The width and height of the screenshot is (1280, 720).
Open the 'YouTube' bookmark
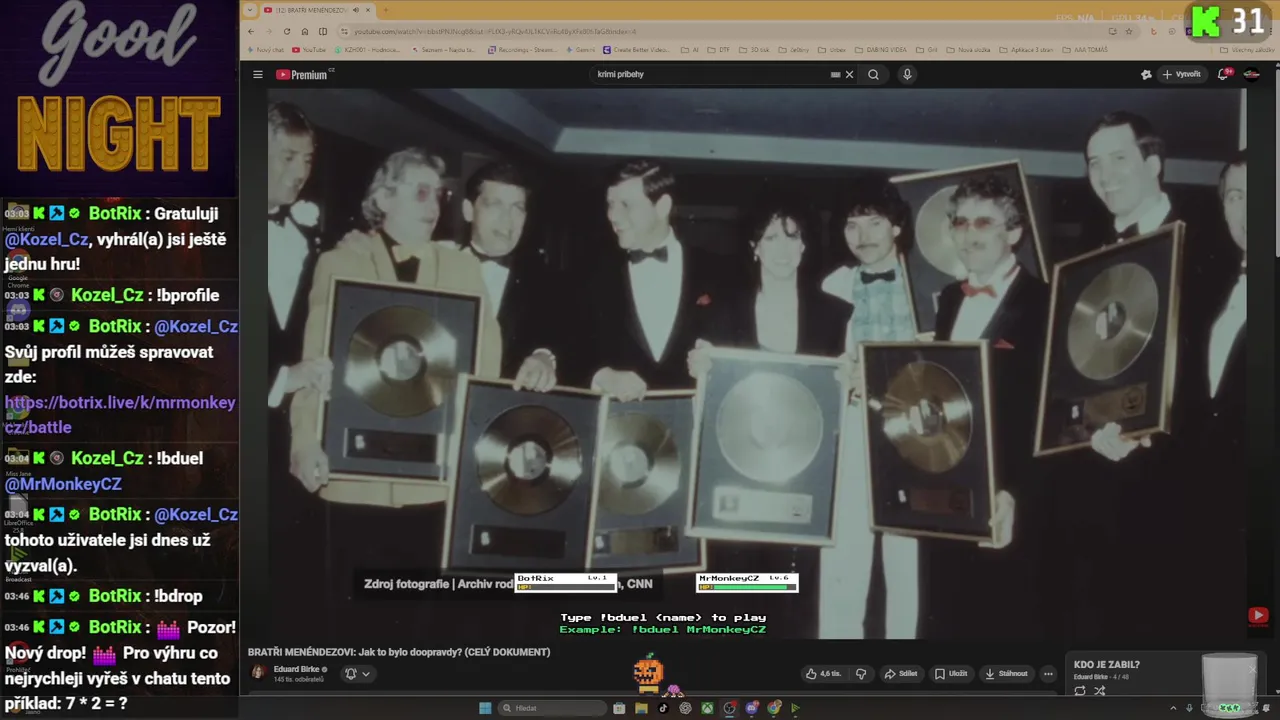[309, 50]
